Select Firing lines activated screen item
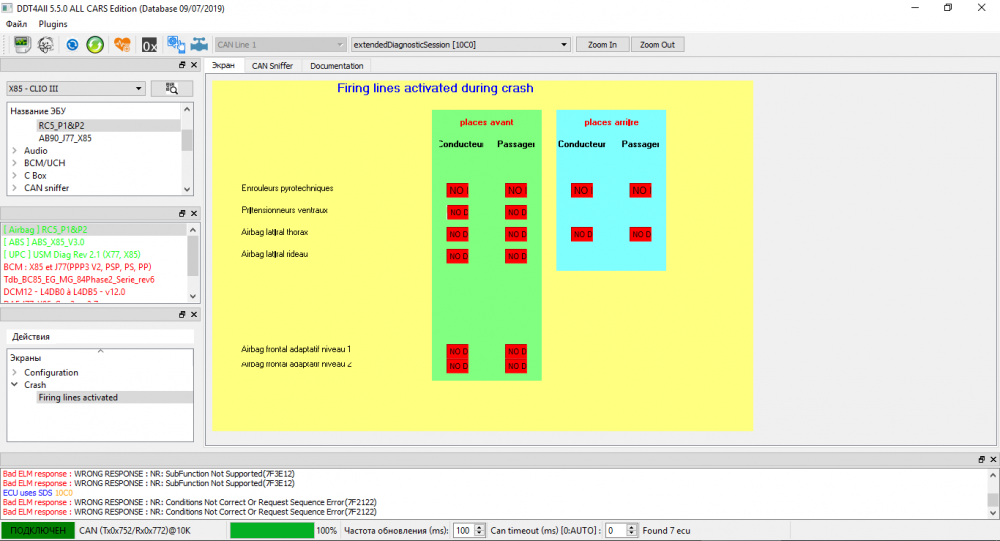This screenshot has height=541, width=1000. [x=78, y=397]
